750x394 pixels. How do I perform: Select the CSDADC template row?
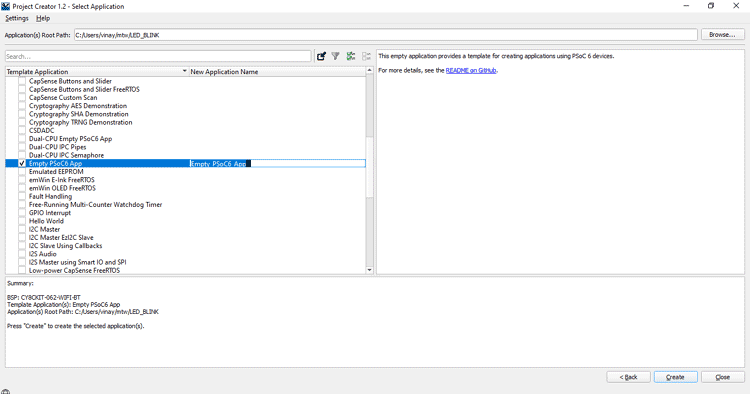tap(42, 131)
